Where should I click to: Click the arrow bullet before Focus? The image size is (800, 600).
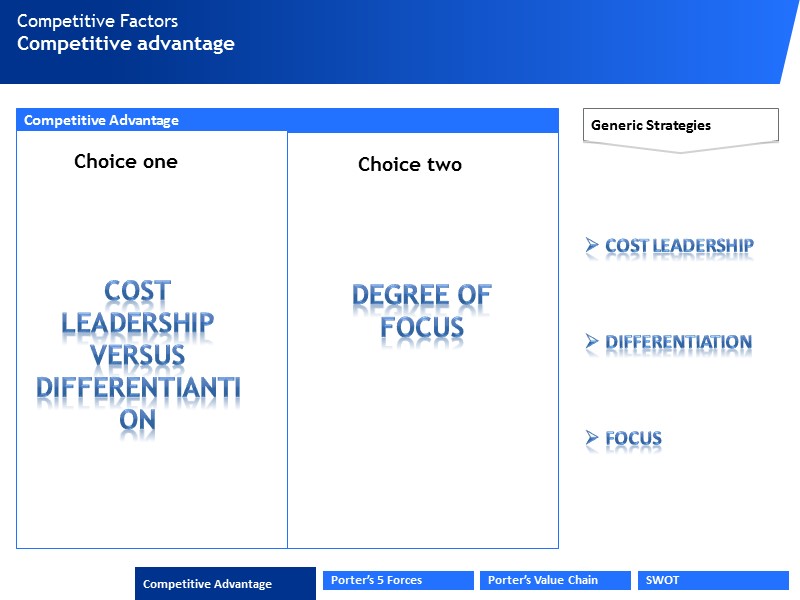(x=593, y=438)
